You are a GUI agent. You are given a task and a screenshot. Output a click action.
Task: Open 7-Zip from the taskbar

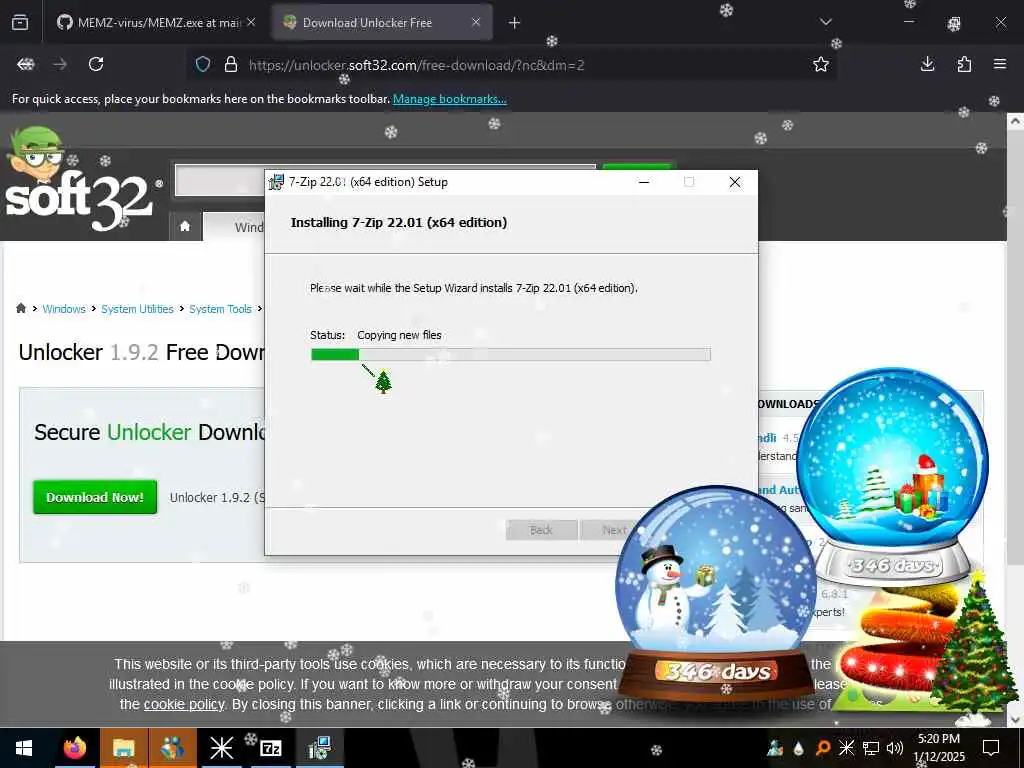270,748
